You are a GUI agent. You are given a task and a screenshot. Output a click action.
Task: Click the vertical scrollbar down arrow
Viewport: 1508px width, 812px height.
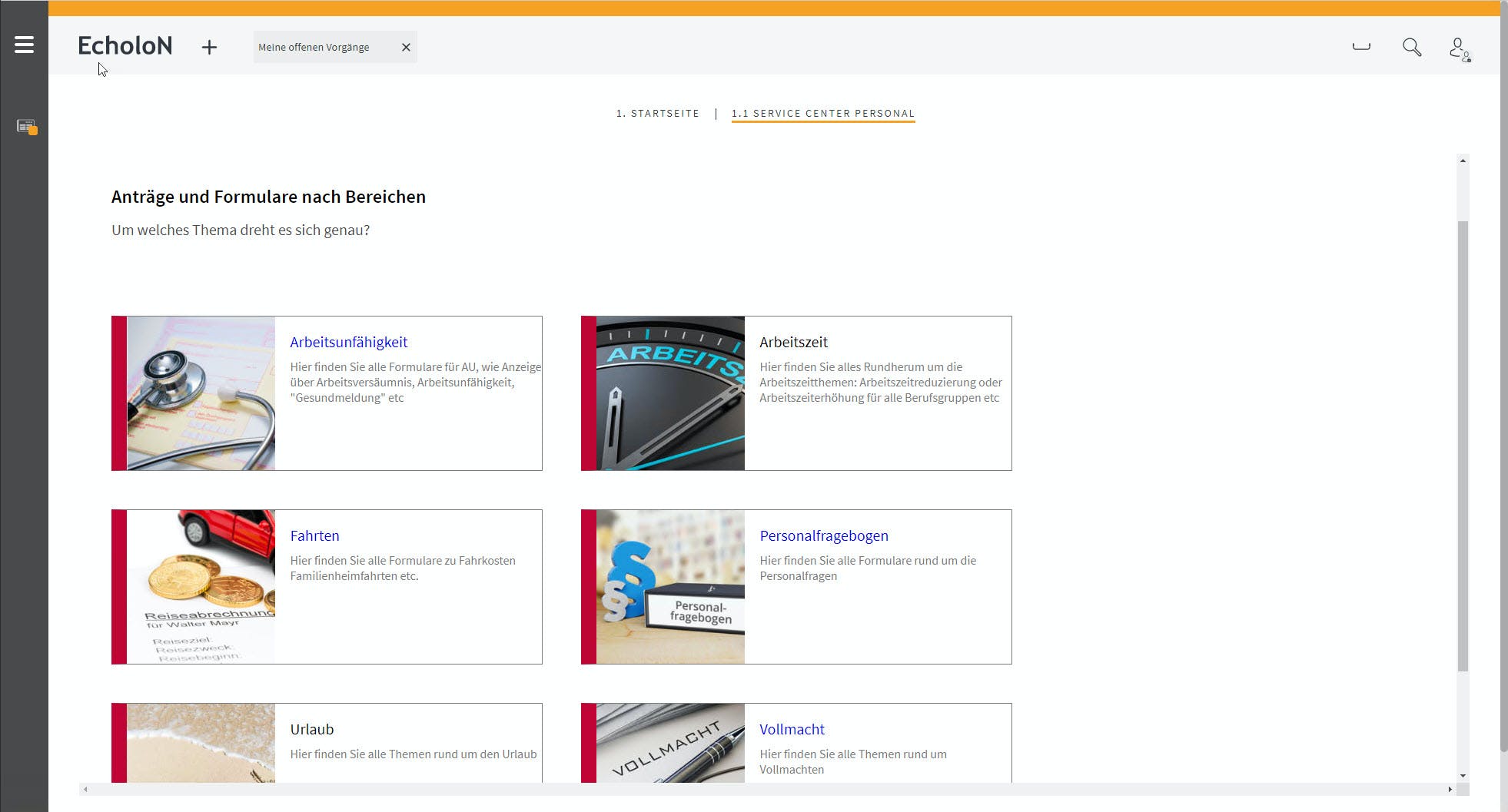coord(1463,776)
